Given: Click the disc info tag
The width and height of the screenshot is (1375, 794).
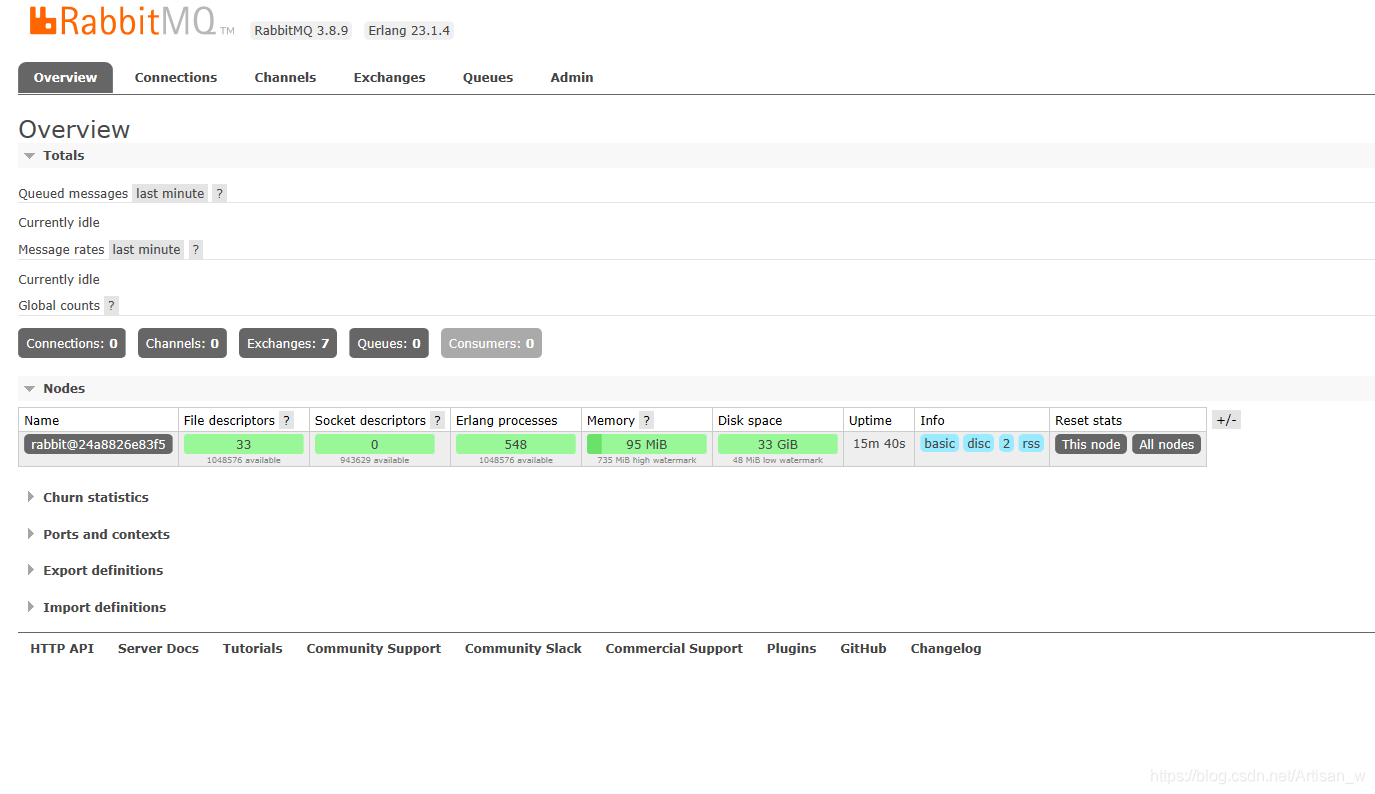Looking at the screenshot, I should click(979, 444).
